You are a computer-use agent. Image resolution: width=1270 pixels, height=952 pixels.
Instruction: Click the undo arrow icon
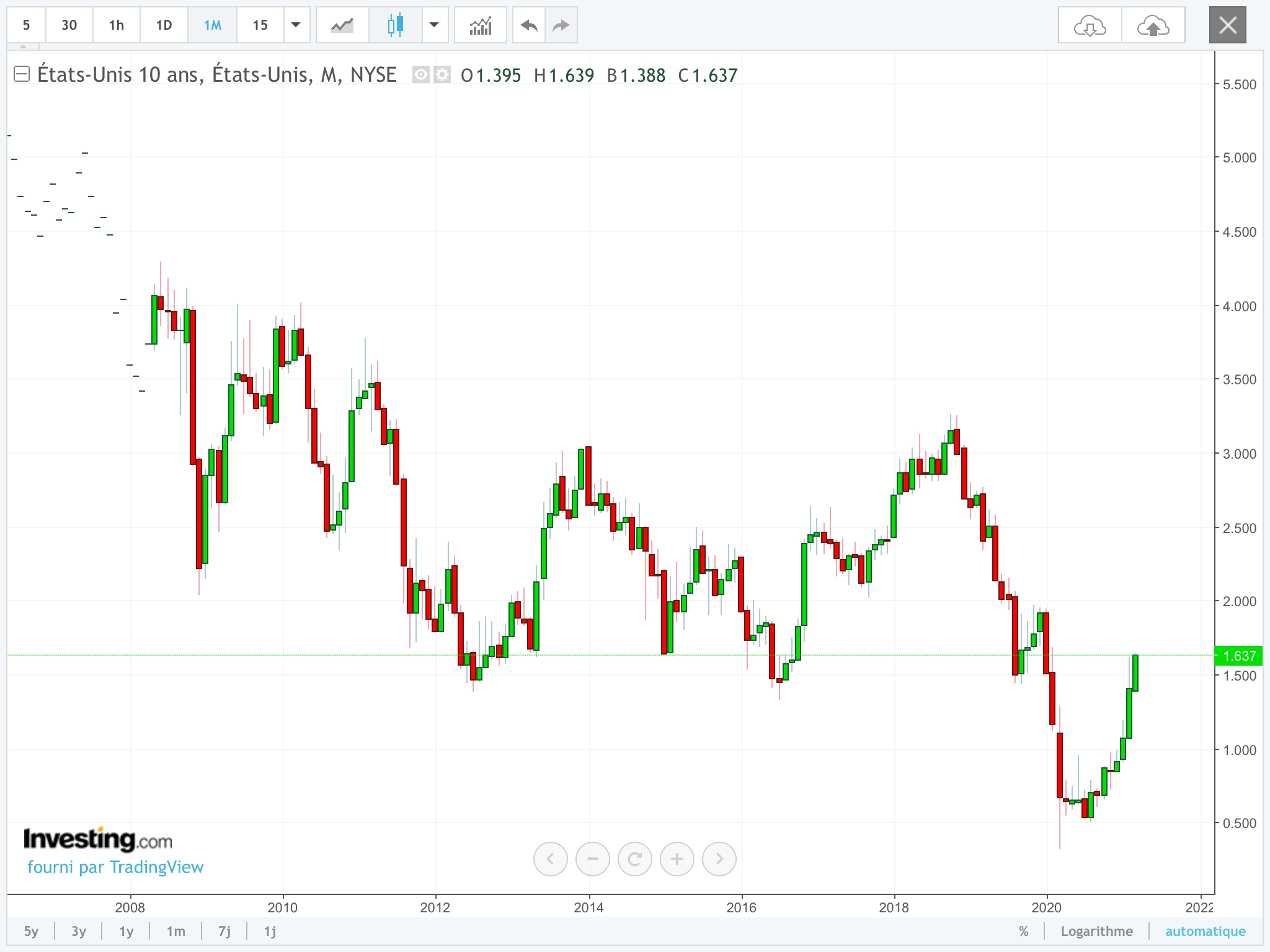click(x=529, y=25)
